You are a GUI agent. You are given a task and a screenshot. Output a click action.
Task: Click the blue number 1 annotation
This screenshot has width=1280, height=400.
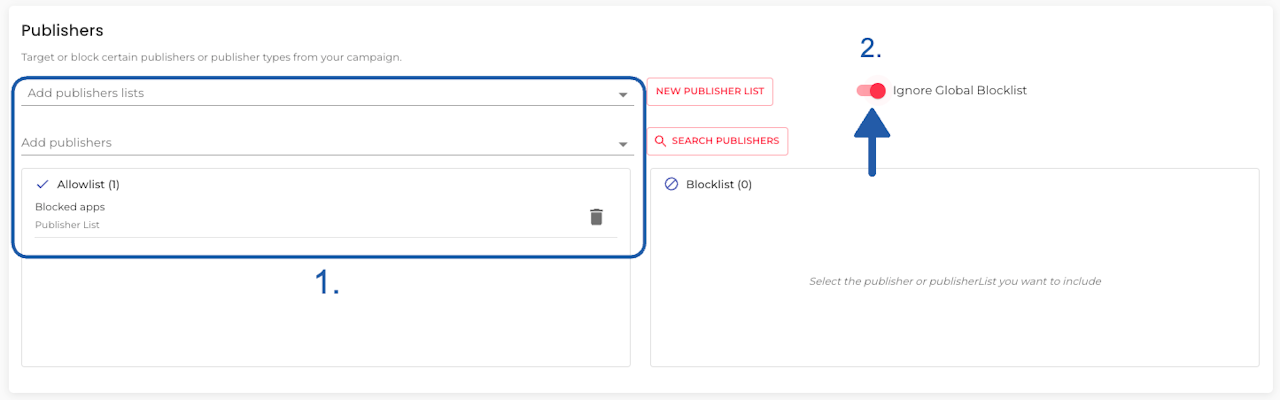coord(328,283)
